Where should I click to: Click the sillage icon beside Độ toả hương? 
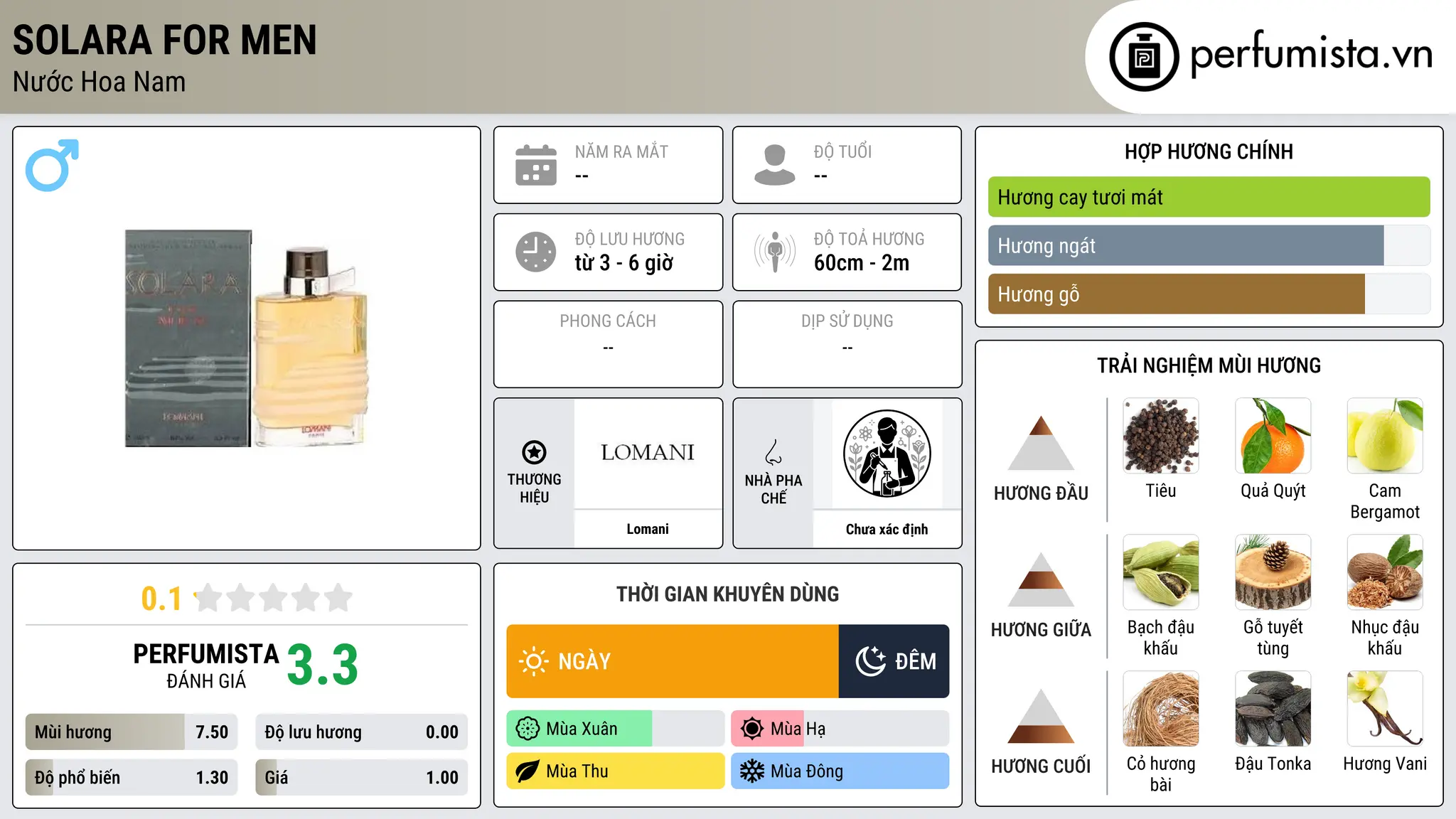[x=775, y=252]
